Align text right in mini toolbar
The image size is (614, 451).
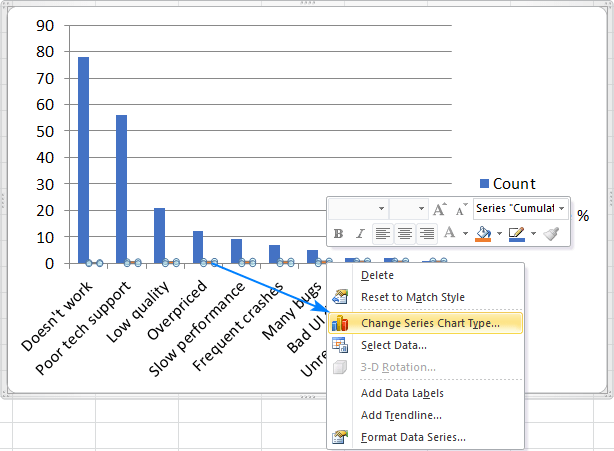[x=427, y=234]
